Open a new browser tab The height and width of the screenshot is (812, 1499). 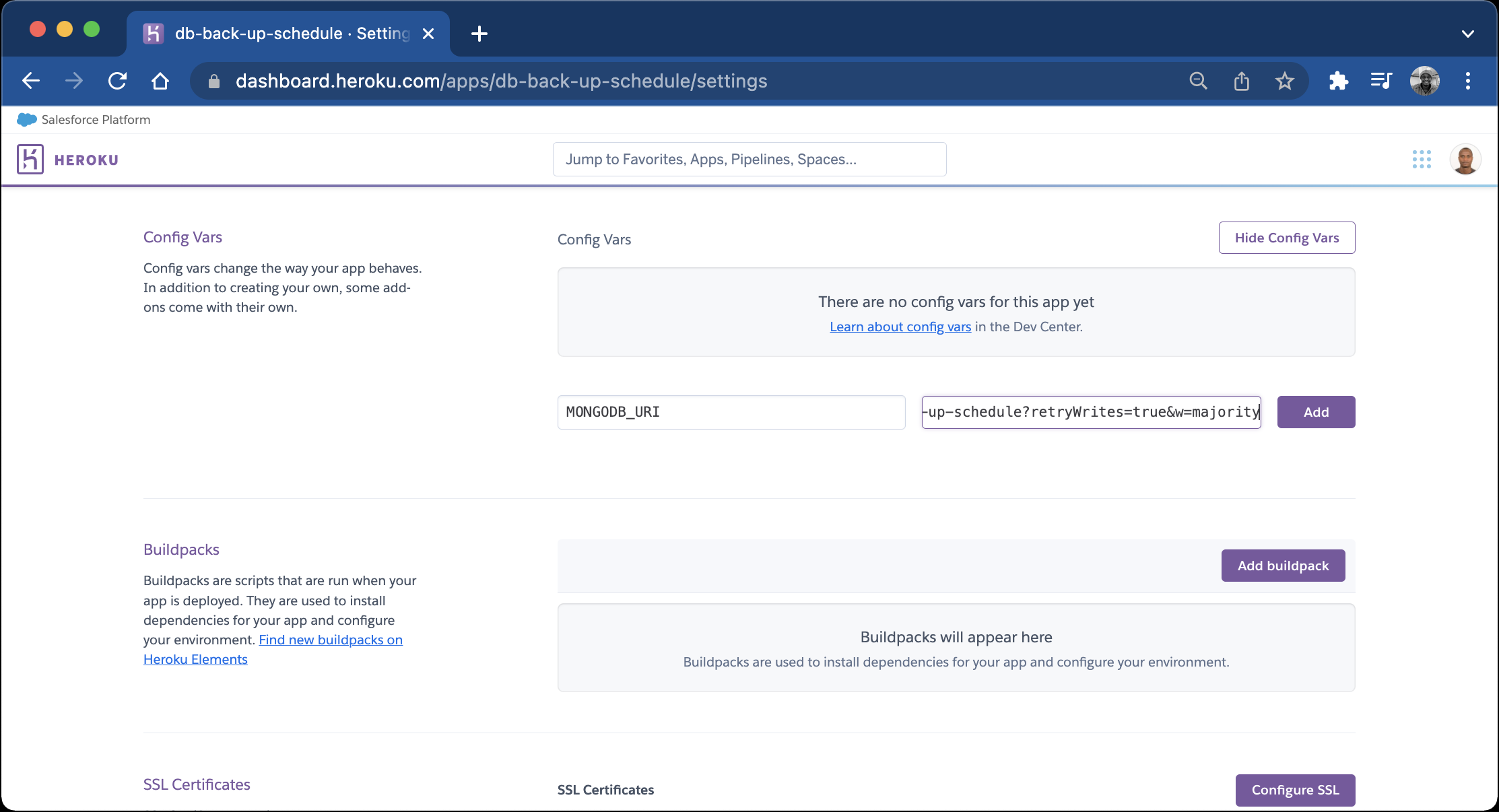pos(479,34)
